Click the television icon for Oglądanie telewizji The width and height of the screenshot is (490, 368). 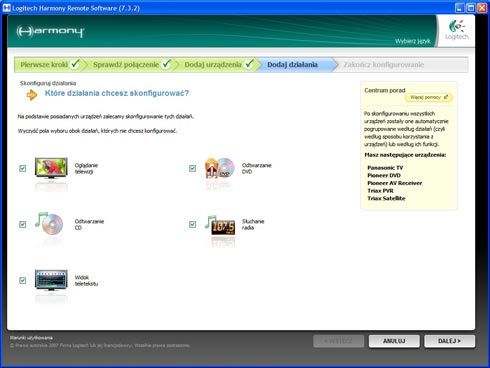(x=51, y=168)
